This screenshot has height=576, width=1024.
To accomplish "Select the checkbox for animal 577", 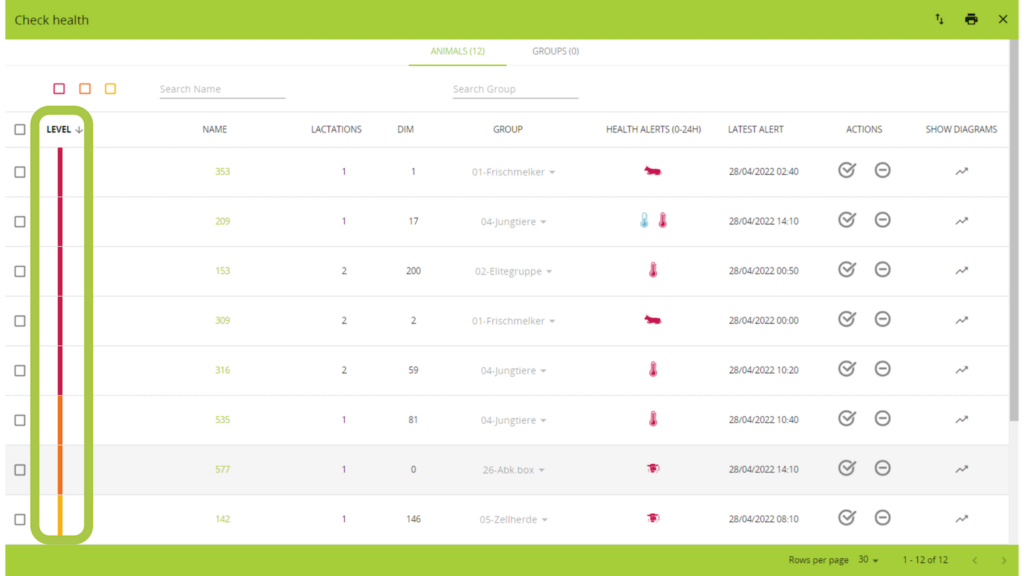I will tap(20, 470).
